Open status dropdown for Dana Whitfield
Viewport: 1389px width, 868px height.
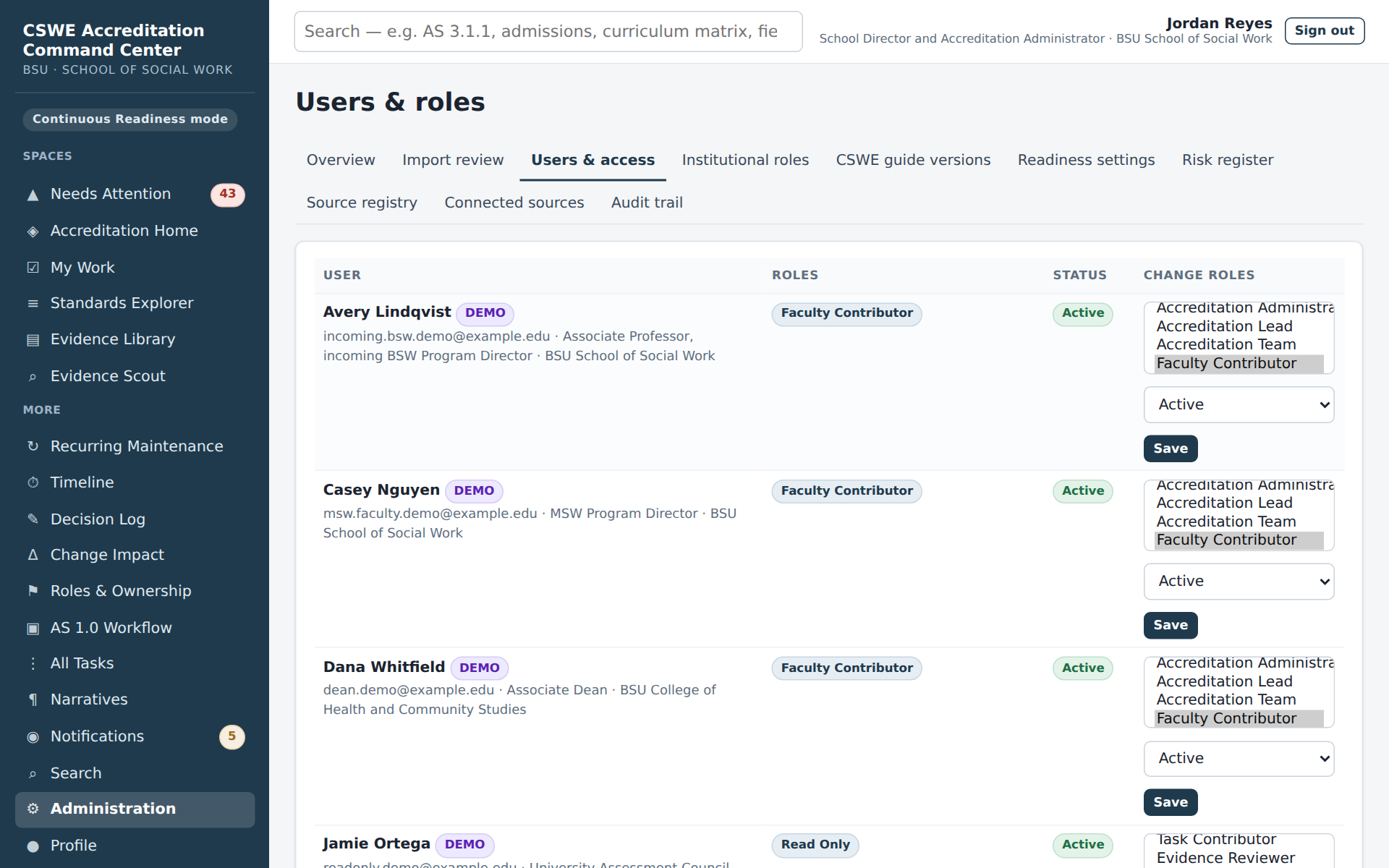(x=1239, y=758)
